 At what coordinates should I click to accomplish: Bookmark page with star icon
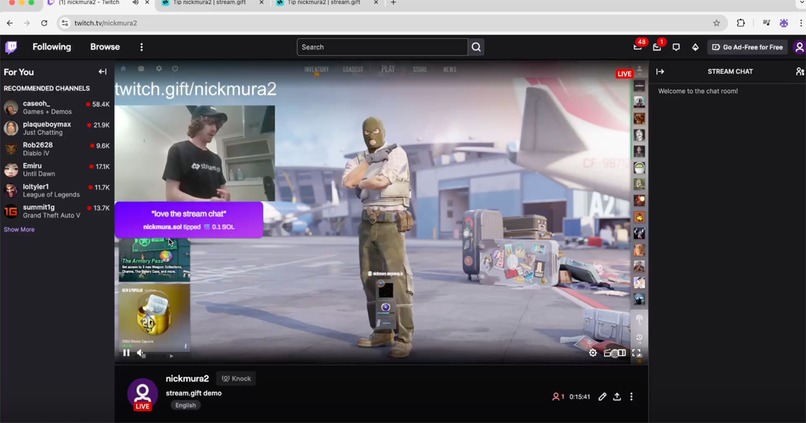(x=716, y=23)
